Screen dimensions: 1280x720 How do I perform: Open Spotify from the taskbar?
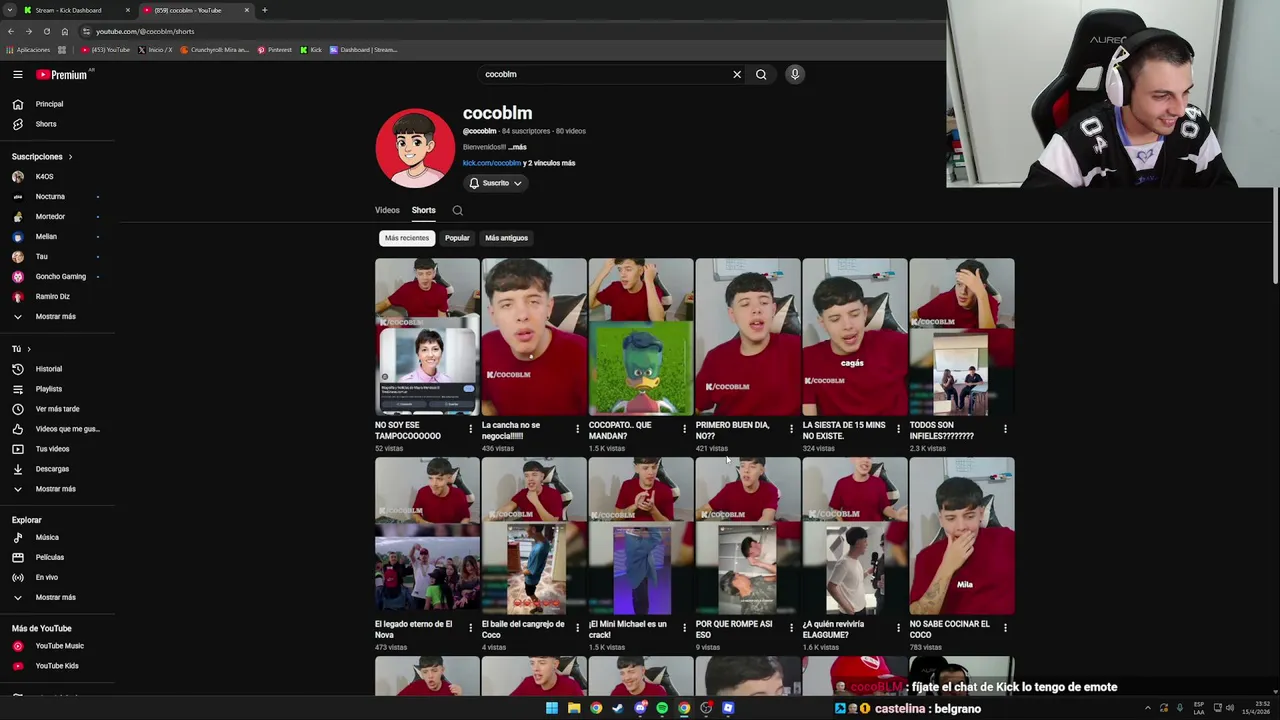pyautogui.click(x=662, y=708)
